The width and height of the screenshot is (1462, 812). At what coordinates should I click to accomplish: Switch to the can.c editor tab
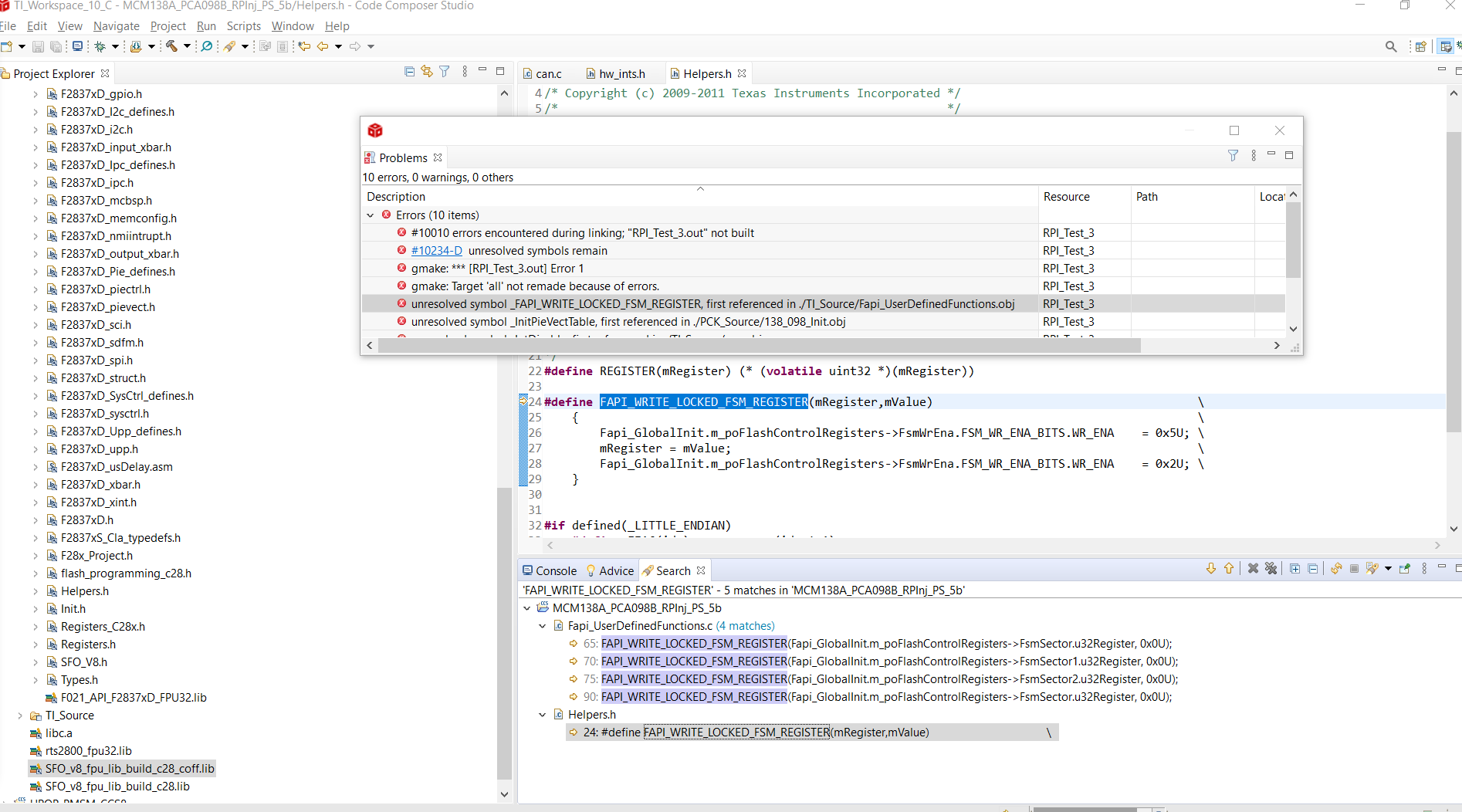(548, 74)
